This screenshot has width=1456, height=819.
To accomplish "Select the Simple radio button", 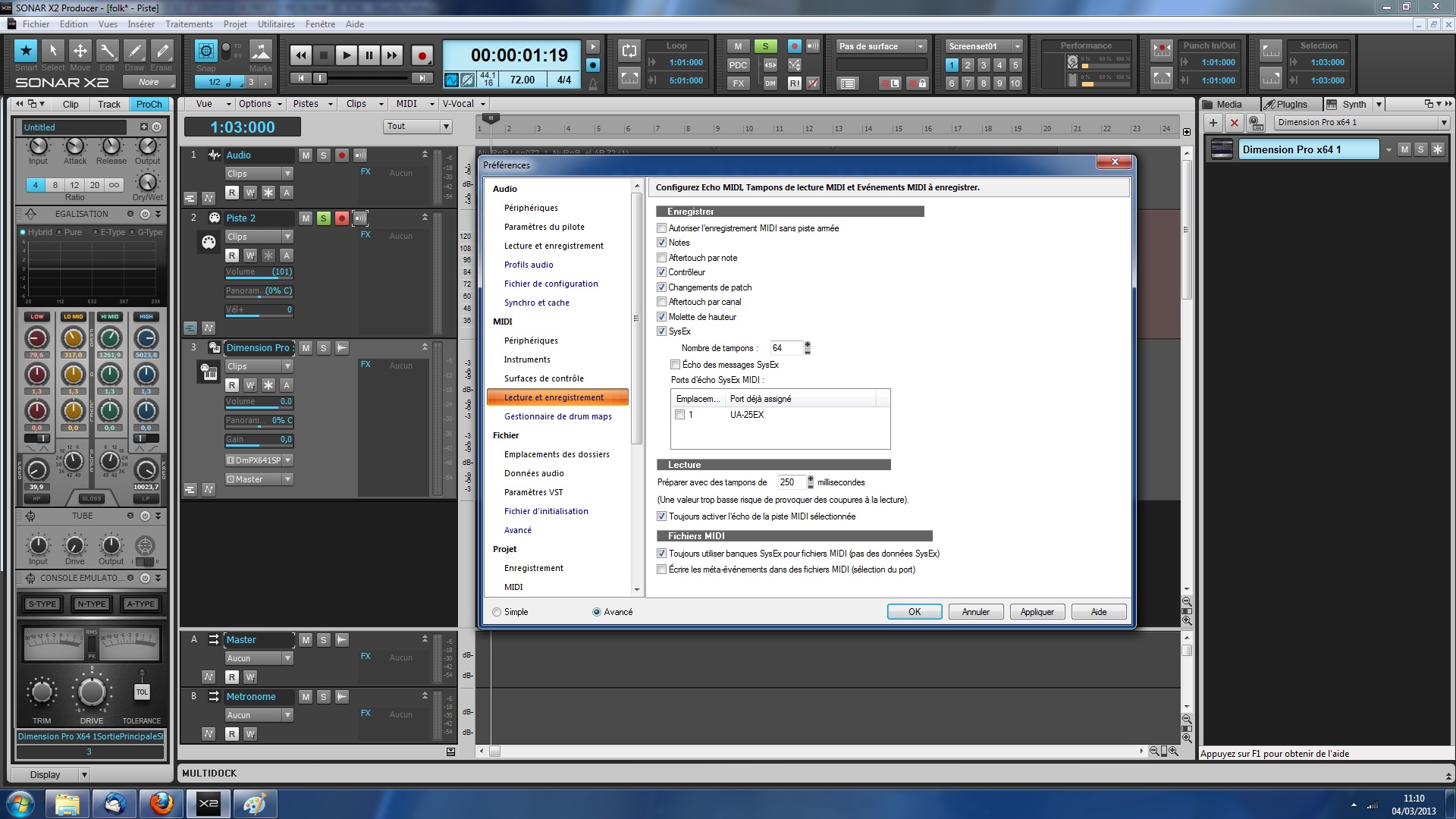I will pyautogui.click(x=497, y=612).
